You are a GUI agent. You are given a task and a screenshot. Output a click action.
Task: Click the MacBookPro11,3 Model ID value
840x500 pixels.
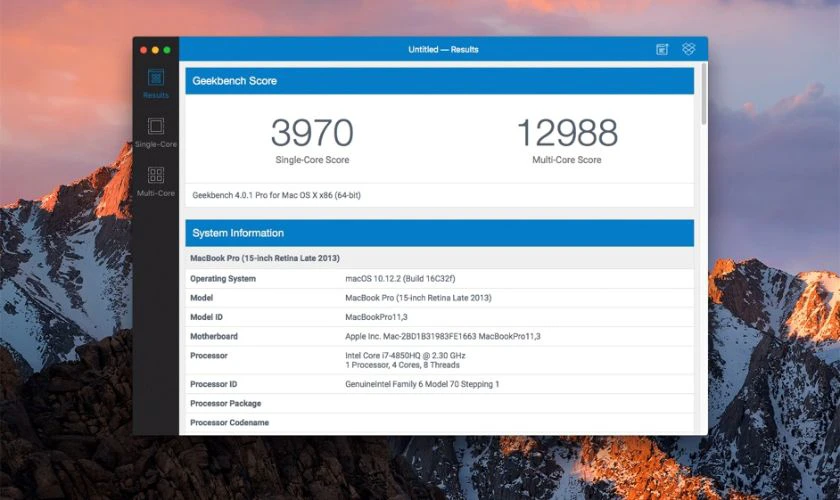[x=376, y=317]
